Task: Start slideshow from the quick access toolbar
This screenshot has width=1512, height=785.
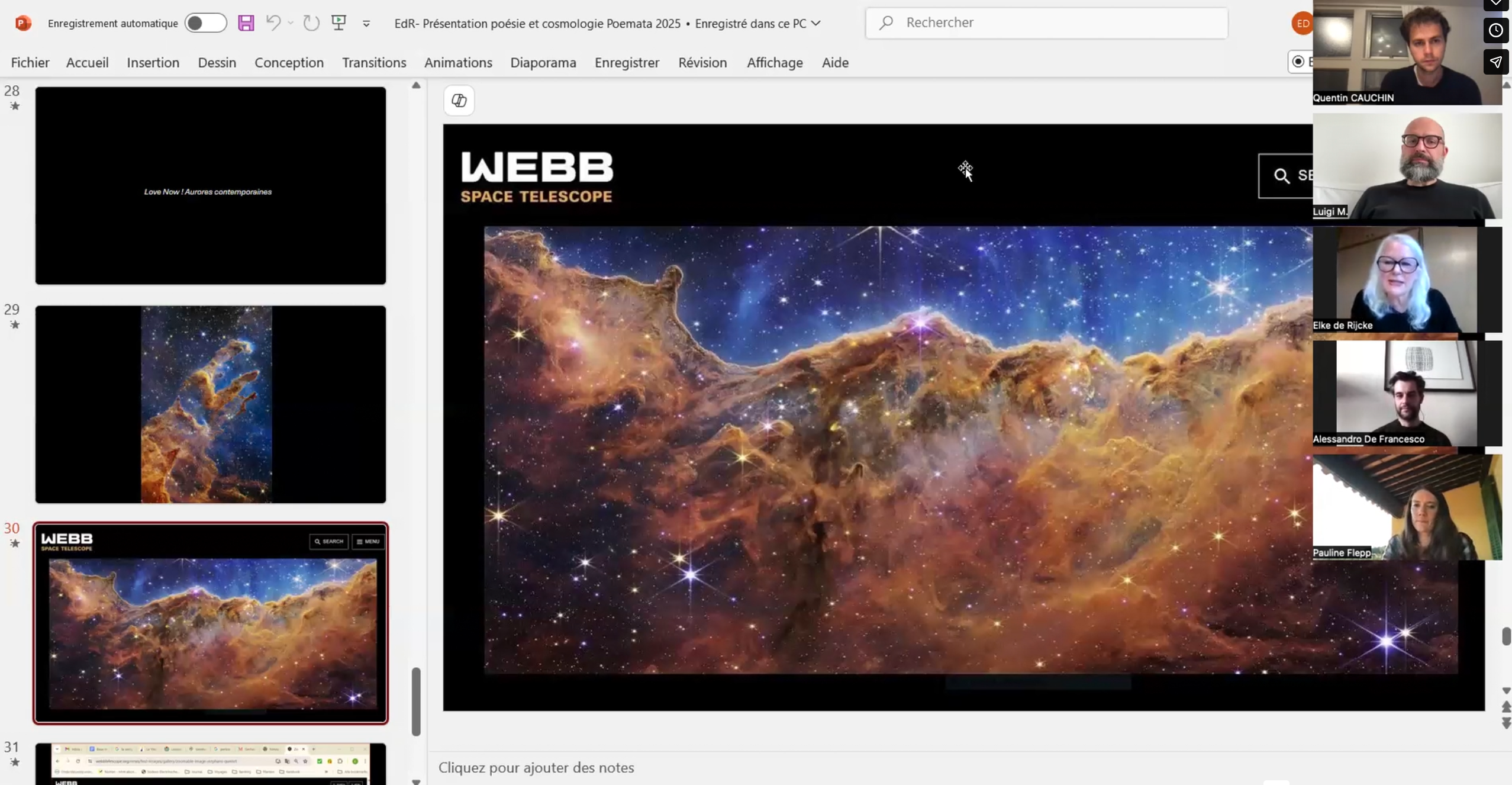Action: point(338,22)
